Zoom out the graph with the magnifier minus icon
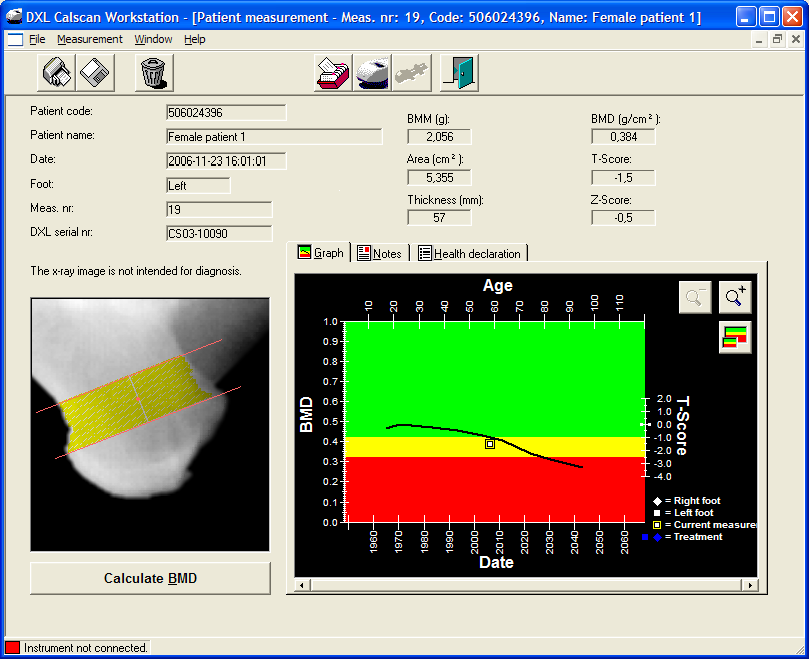 pyautogui.click(x=695, y=297)
